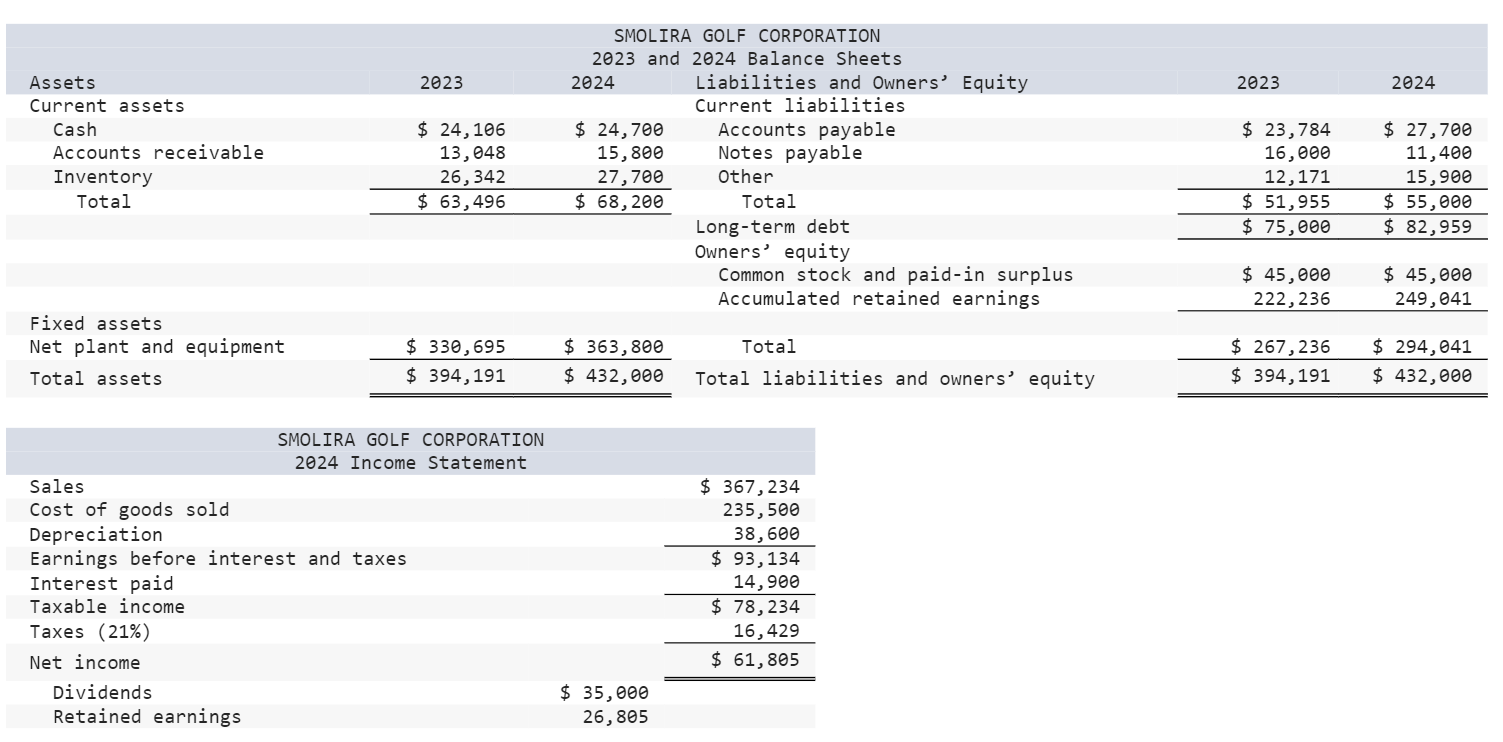Select the net plant value "$ 330,695"
The width and height of the screenshot is (1503, 742).
click(x=455, y=347)
